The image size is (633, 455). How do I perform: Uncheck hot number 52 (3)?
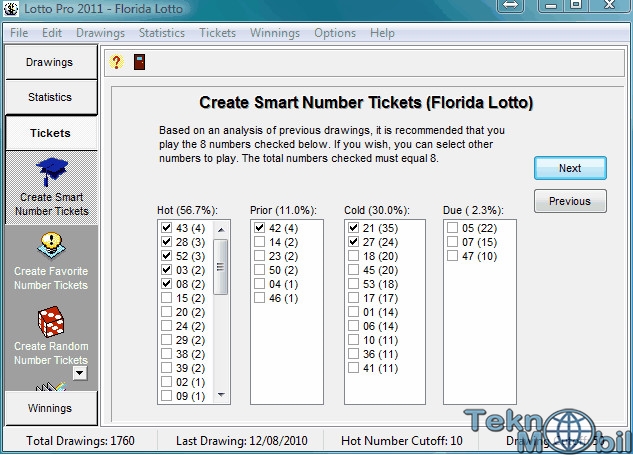coord(166,256)
